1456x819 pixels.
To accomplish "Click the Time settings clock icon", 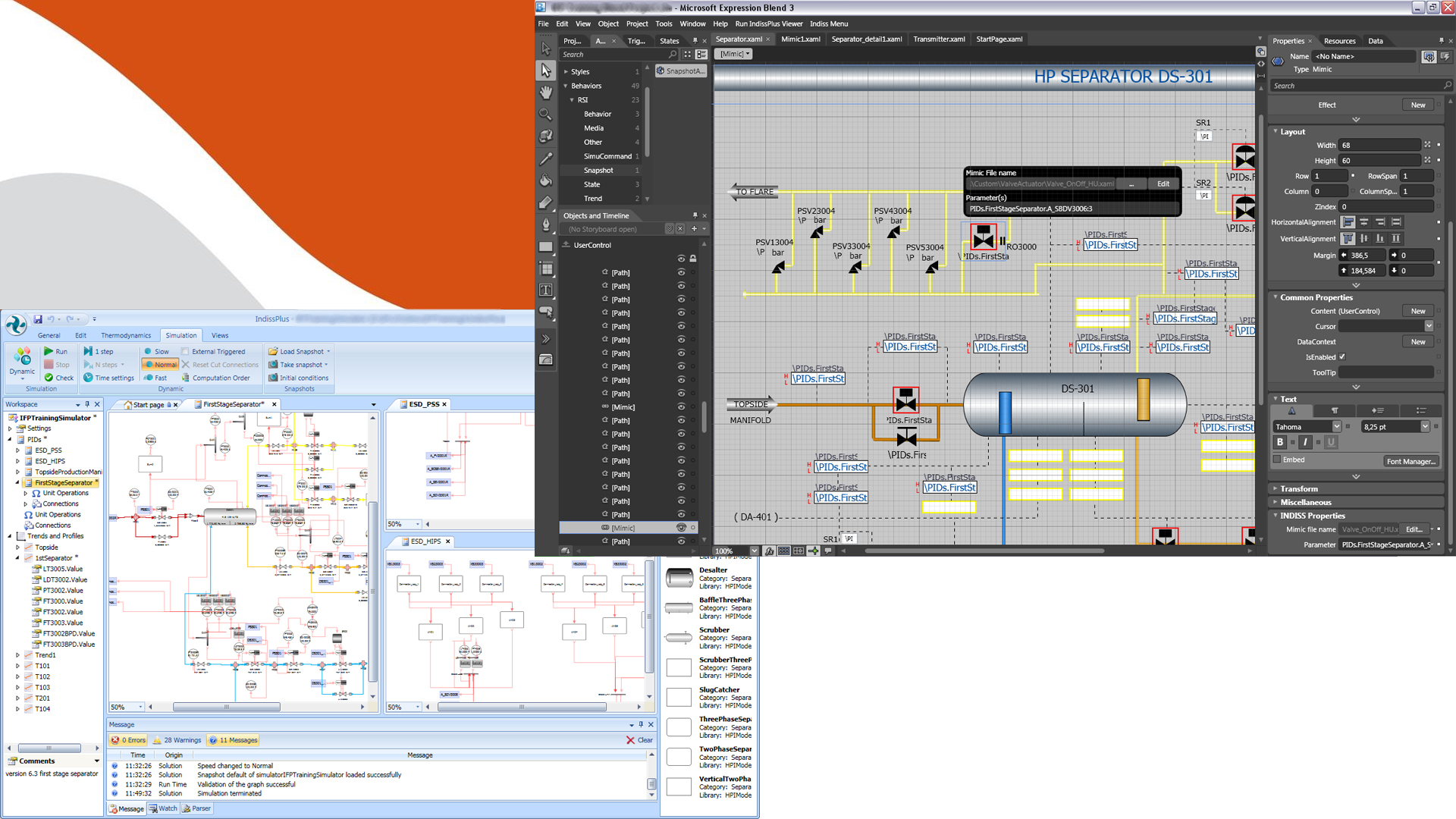I will tap(88, 378).
